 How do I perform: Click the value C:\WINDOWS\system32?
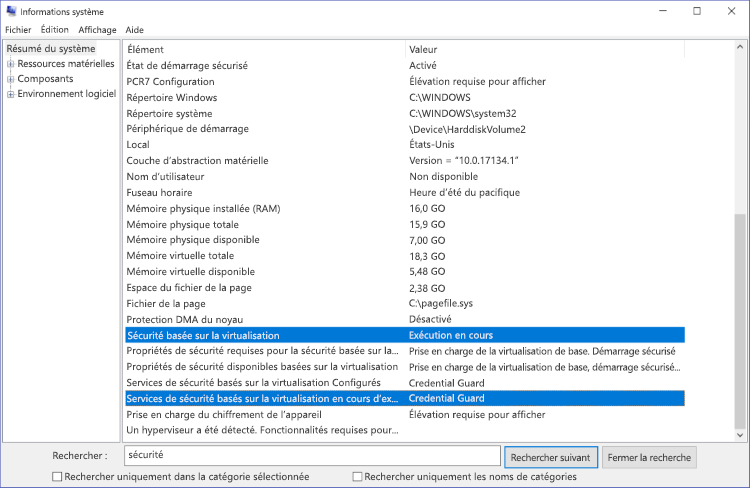pyautogui.click(x=463, y=113)
